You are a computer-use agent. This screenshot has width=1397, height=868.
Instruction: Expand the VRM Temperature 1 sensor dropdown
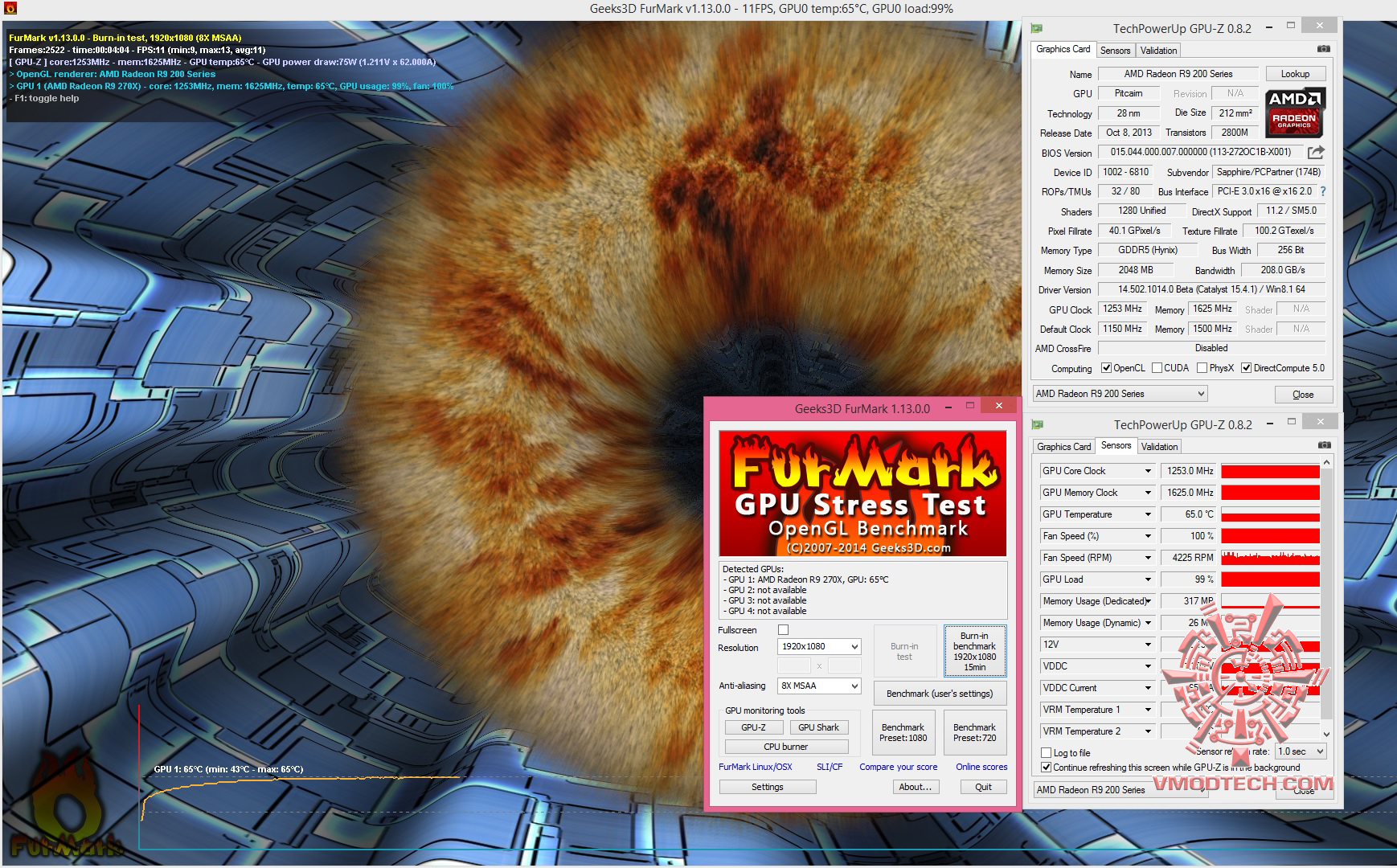[x=1148, y=710]
